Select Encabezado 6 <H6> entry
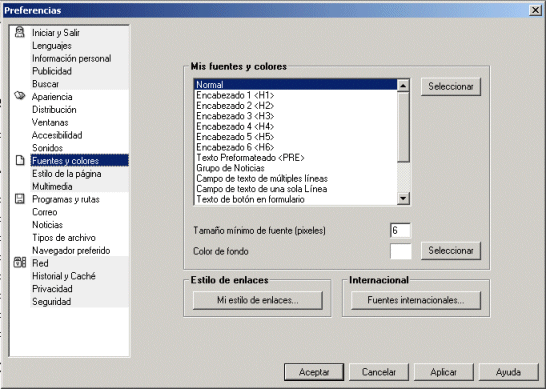 (x=296, y=147)
